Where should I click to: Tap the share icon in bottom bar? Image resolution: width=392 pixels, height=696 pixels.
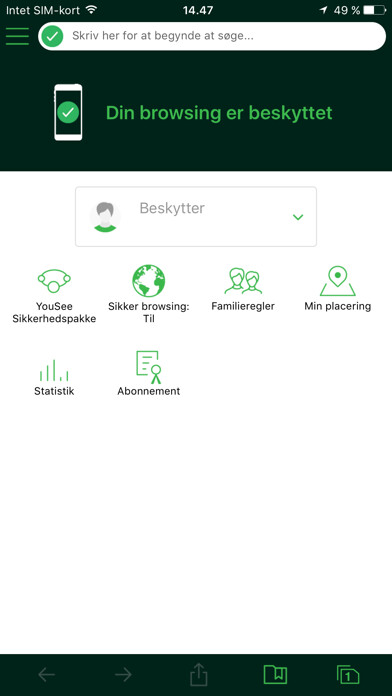(x=199, y=675)
